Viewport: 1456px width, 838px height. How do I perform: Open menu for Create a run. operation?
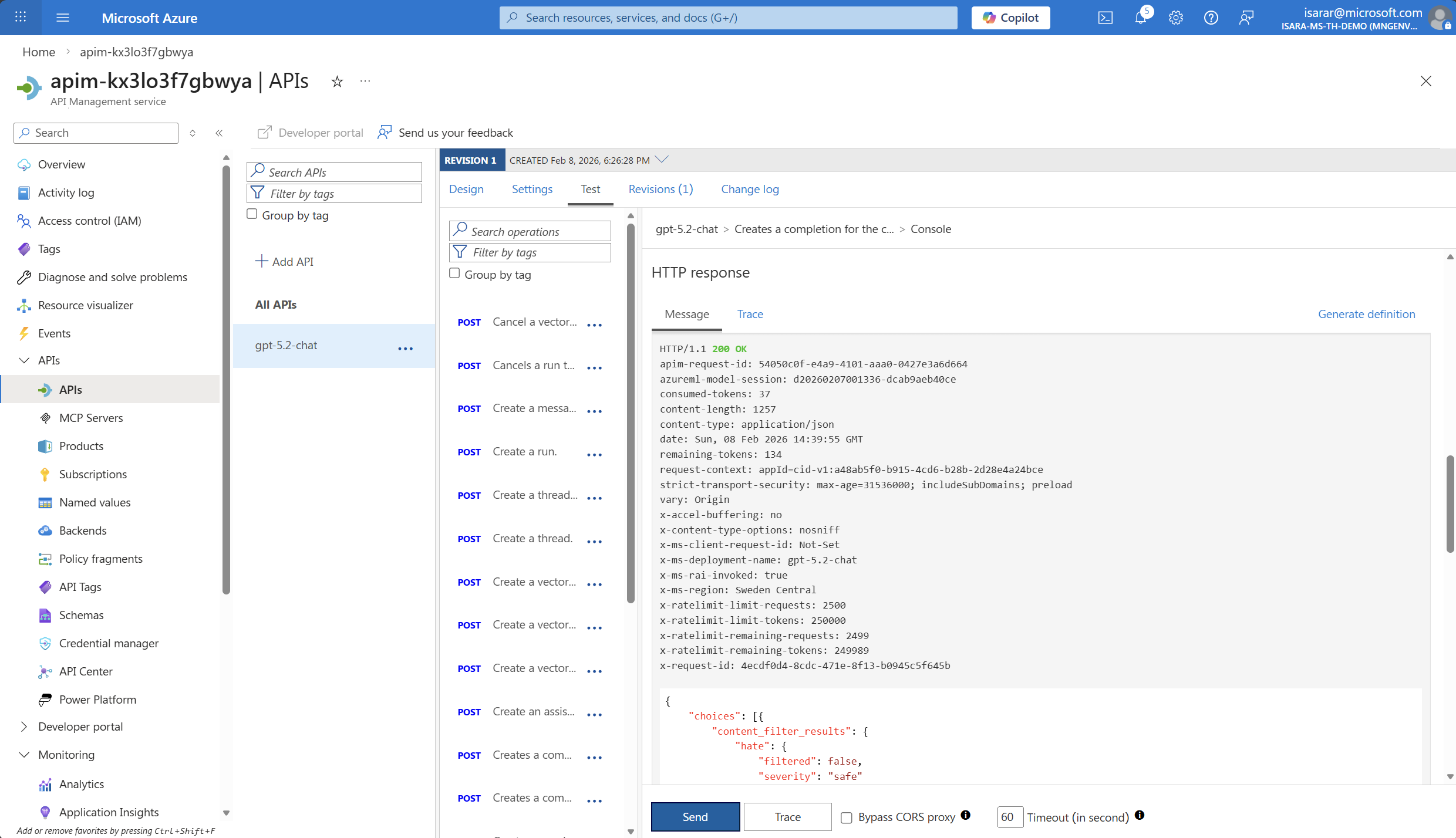click(x=594, y=455)
